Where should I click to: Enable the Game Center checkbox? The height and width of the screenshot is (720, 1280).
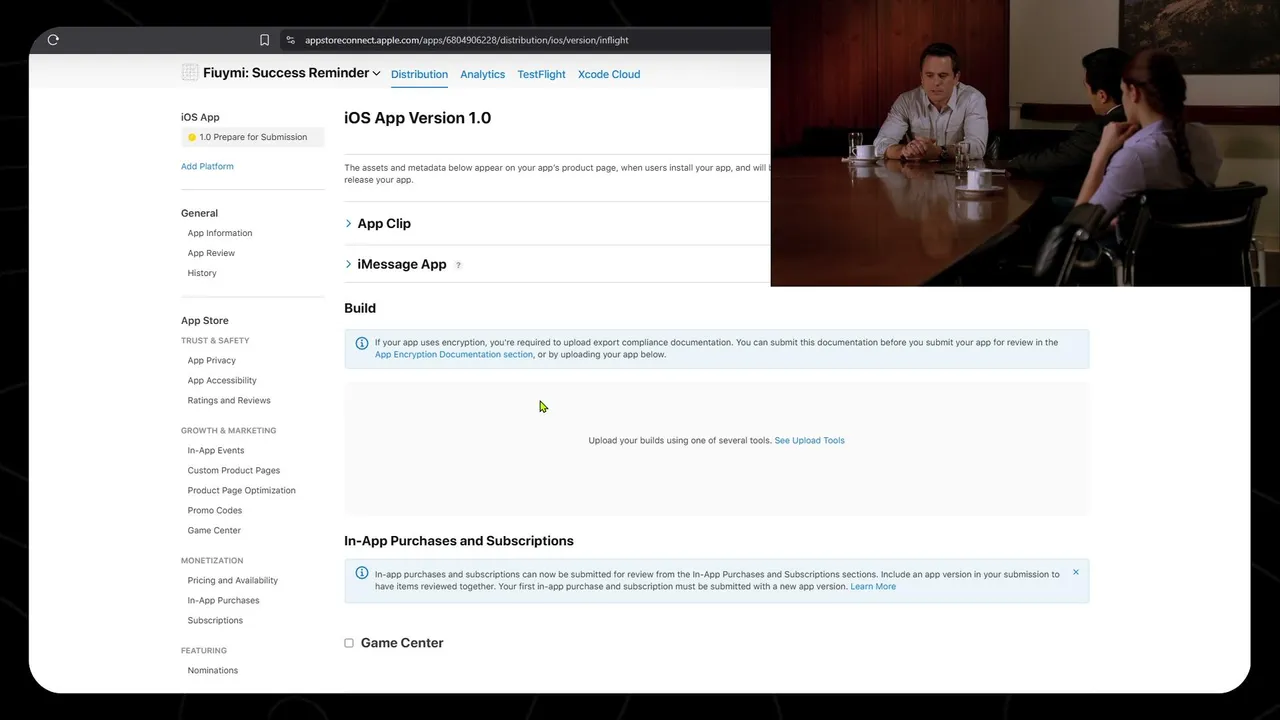(349, 643)
